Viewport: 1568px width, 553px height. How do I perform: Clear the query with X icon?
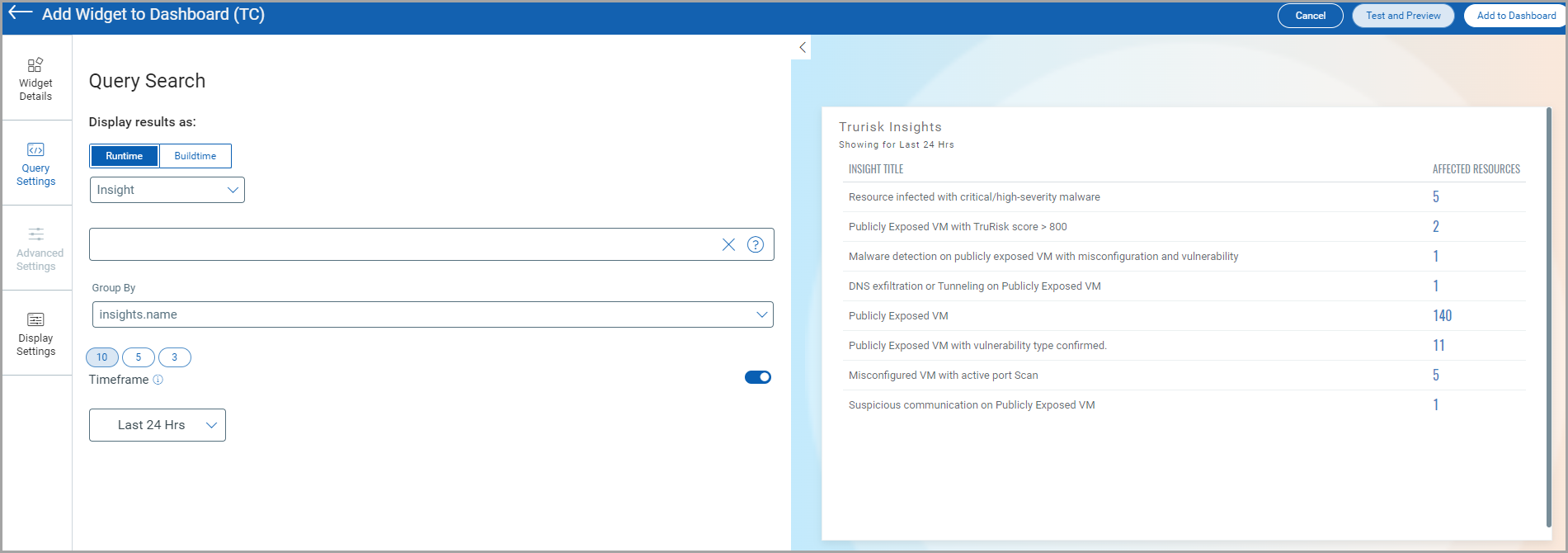(728, 244)
